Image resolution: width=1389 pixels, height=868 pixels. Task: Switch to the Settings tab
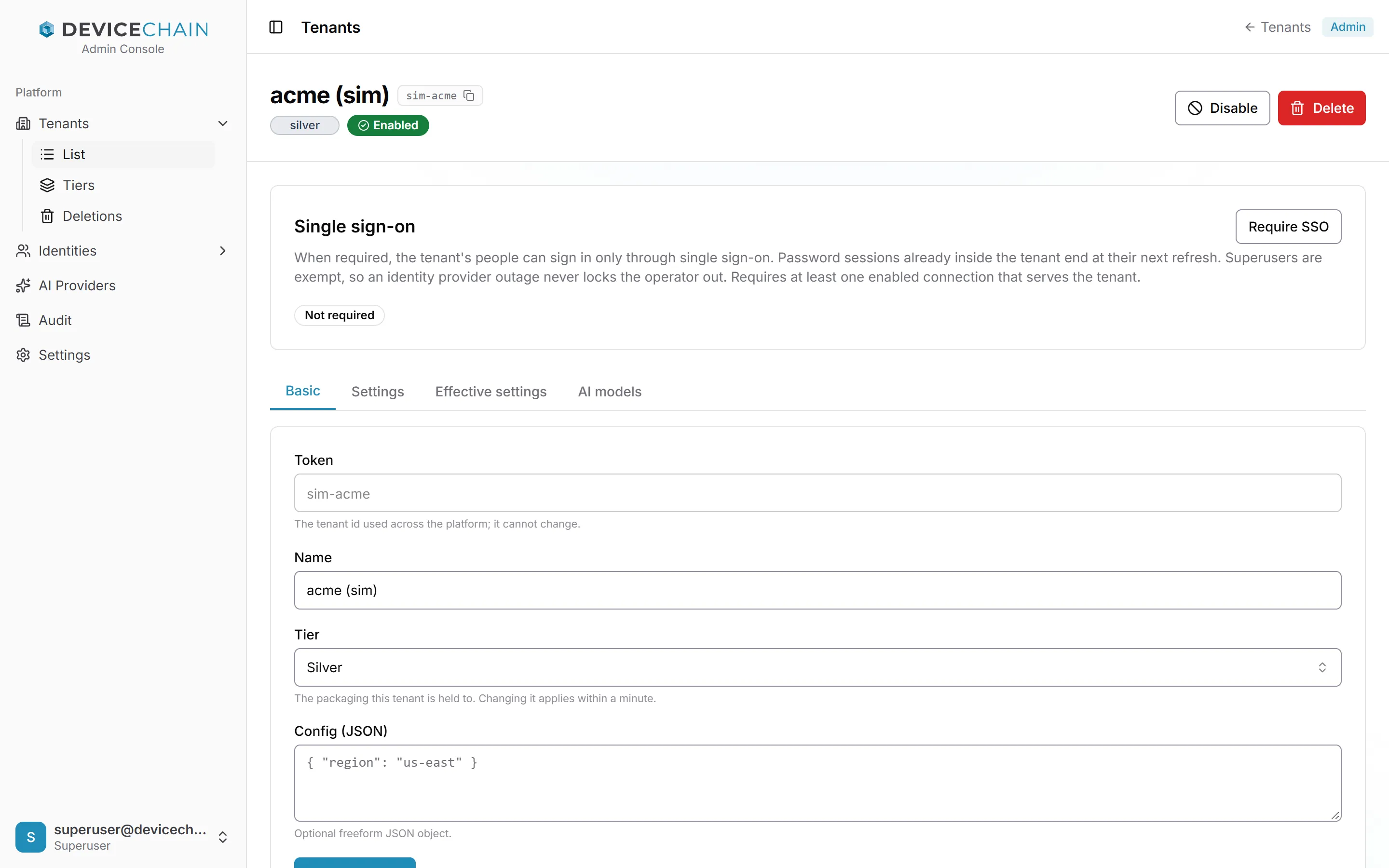[x=378, y=392]
